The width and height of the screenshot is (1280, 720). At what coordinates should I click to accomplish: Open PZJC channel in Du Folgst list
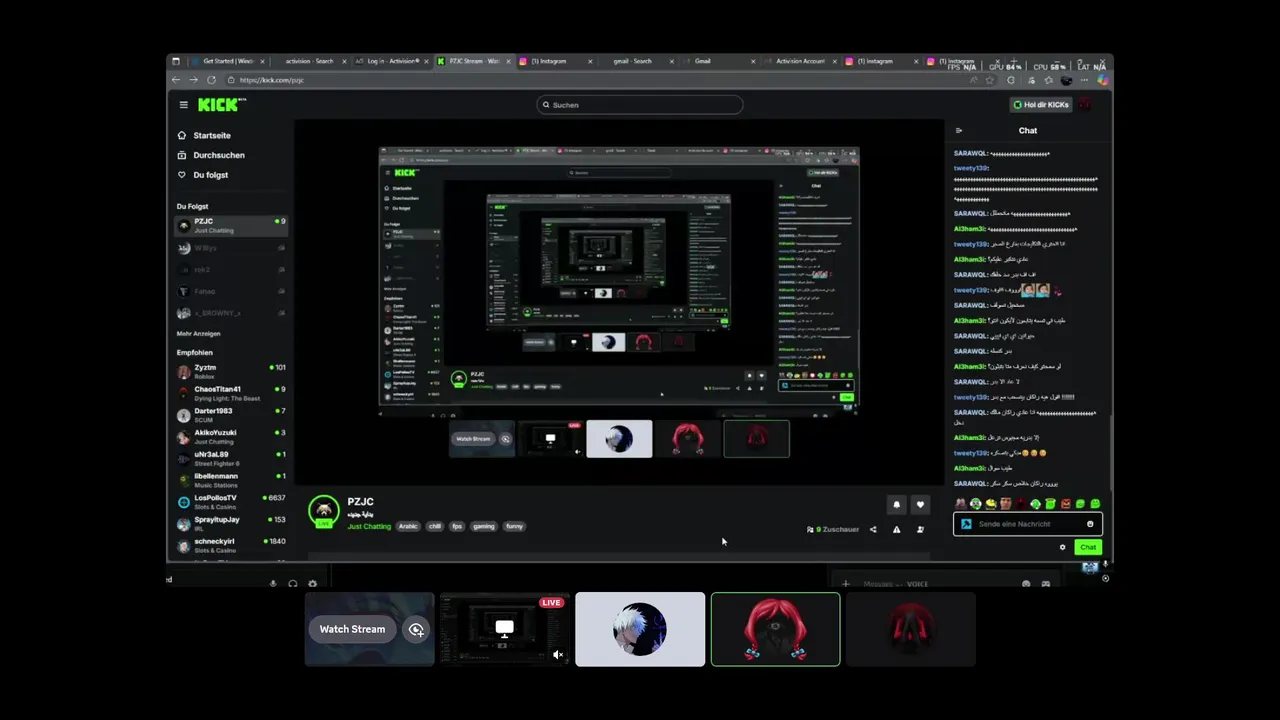click(231, 225)
